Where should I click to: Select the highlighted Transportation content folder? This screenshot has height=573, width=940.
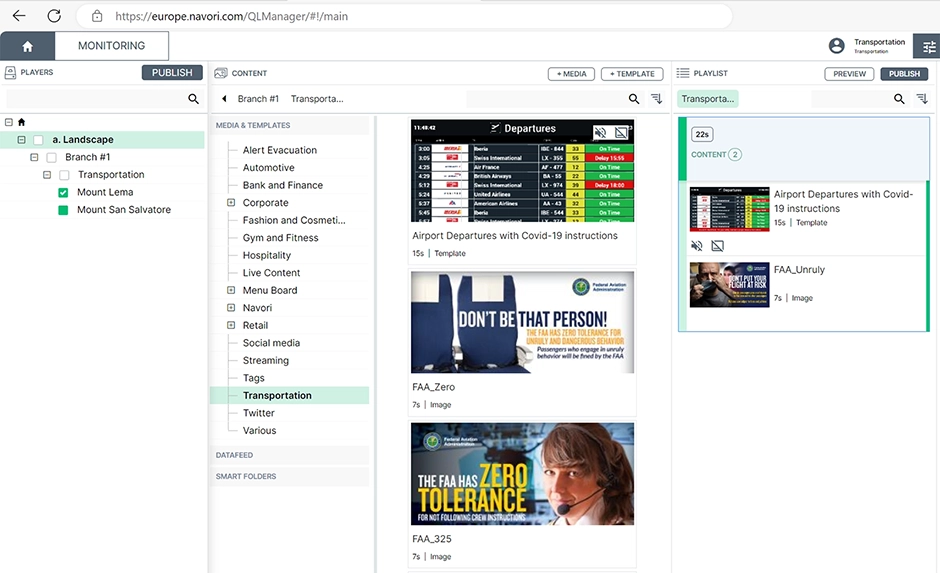point(290,396)
